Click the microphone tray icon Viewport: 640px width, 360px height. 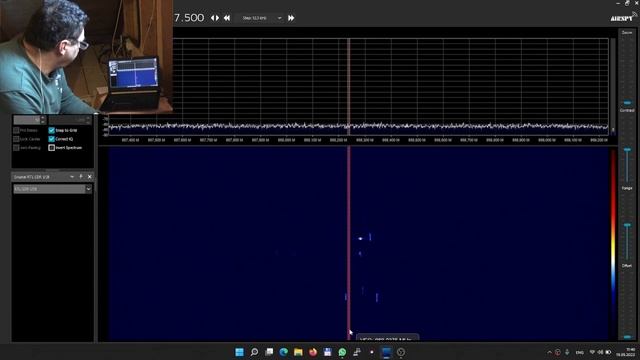click(x=567, y=352)
